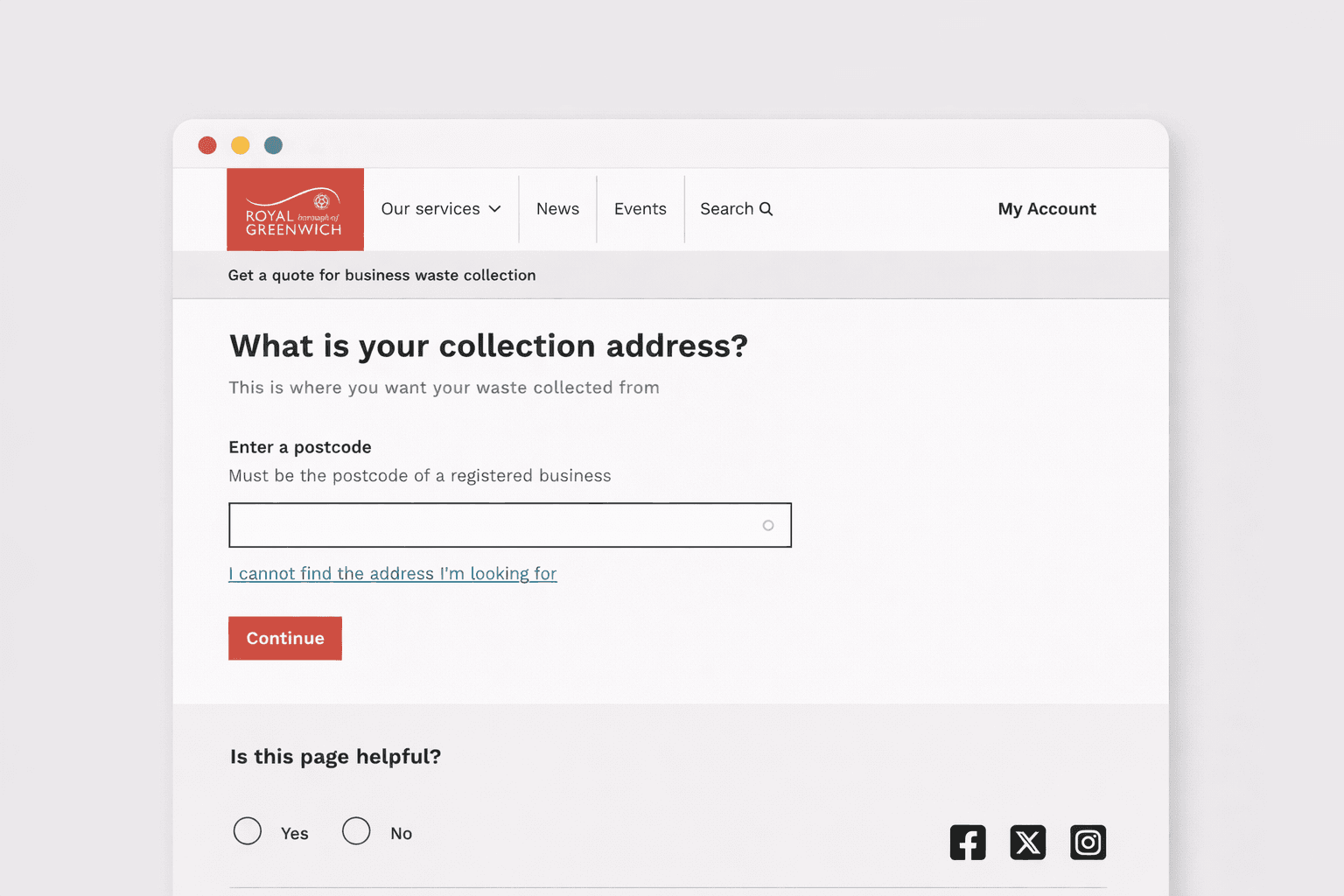1344x896 pixels.
Task: Follow the cannot find the address link
Action: point(393,574)
